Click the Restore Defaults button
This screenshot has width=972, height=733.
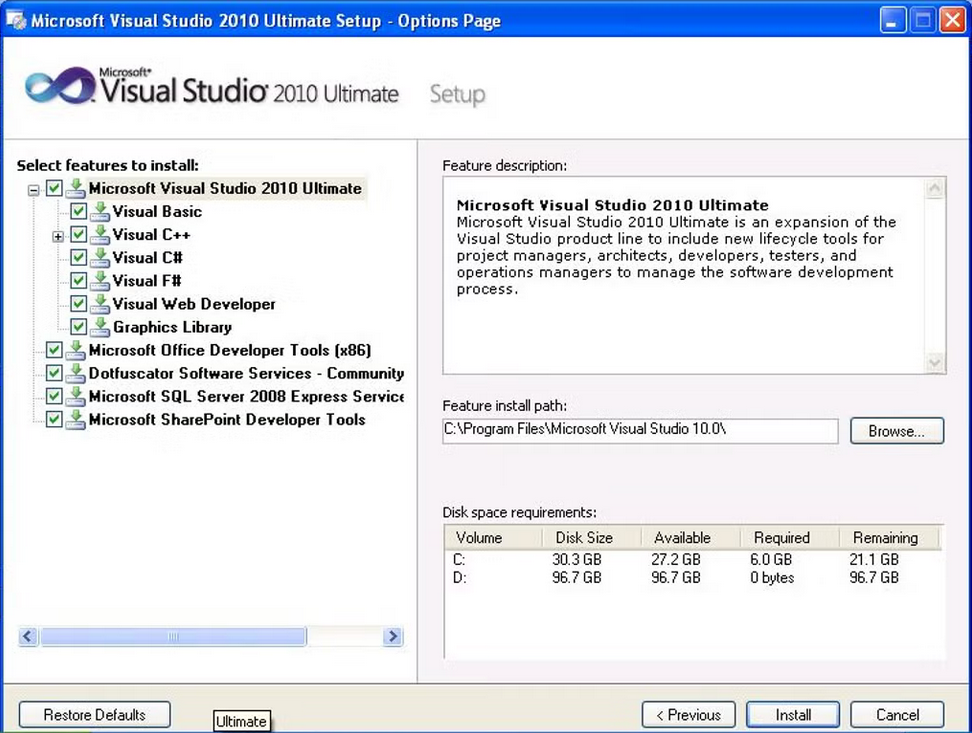(x=95, y=715)
